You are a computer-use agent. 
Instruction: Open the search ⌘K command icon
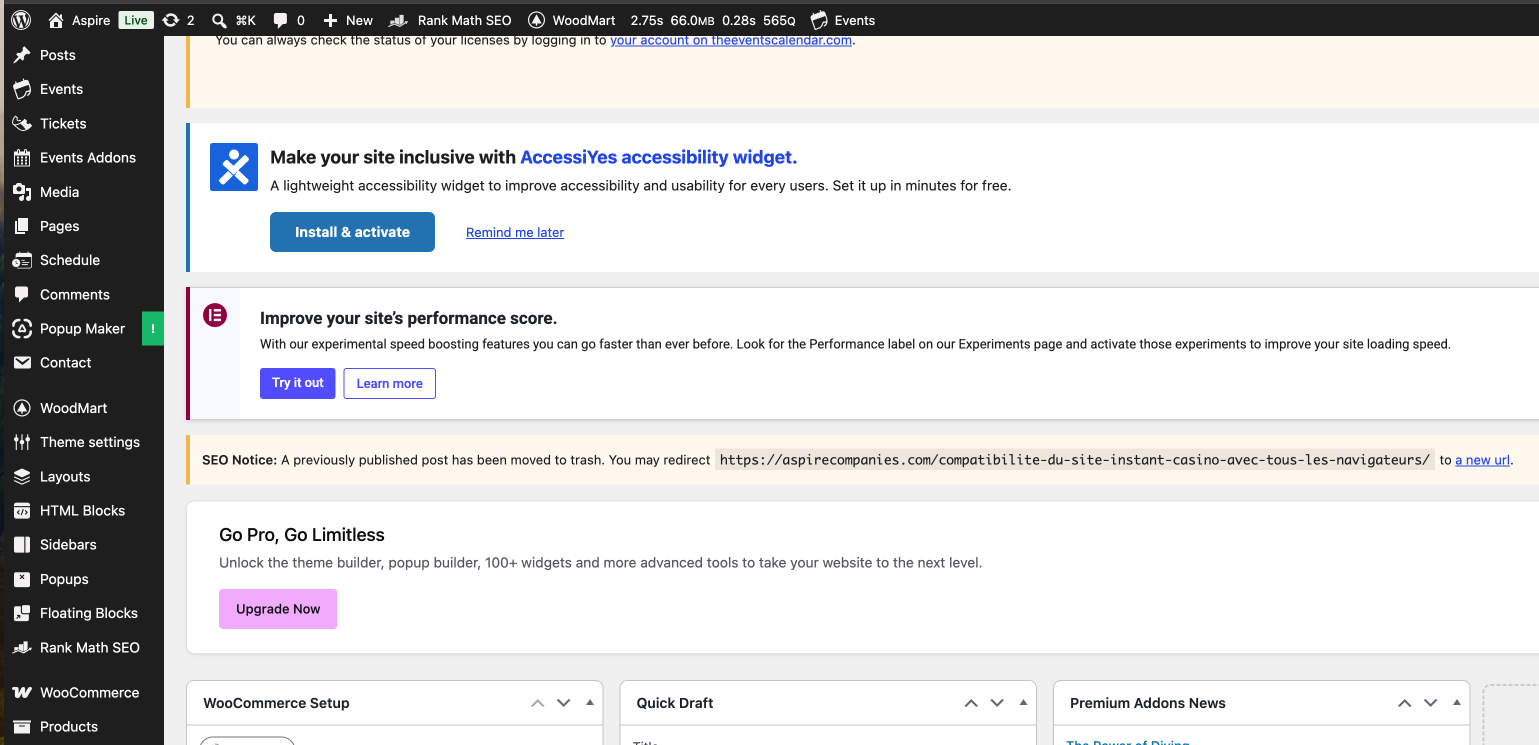219,20
